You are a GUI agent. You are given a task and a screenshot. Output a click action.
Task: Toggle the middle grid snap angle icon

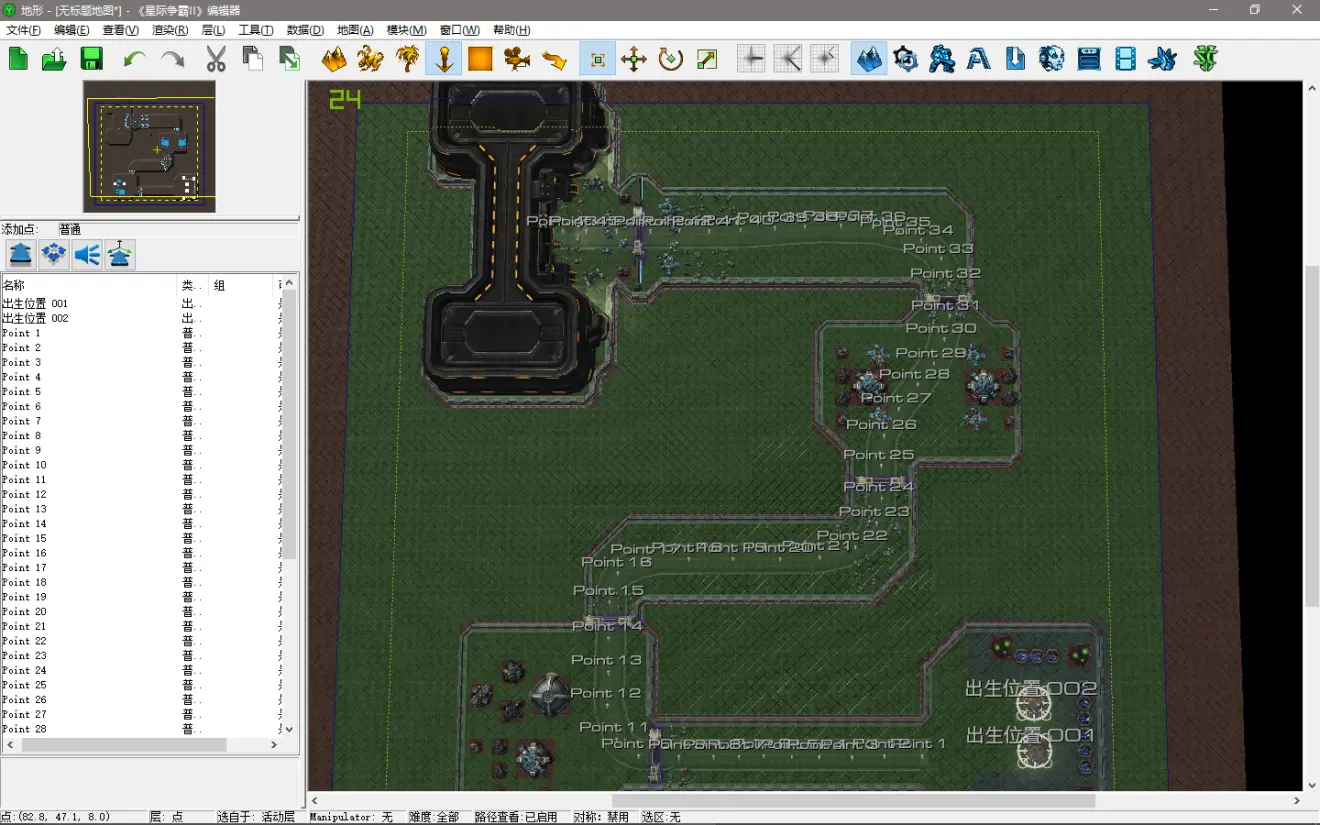coord(788,59)
